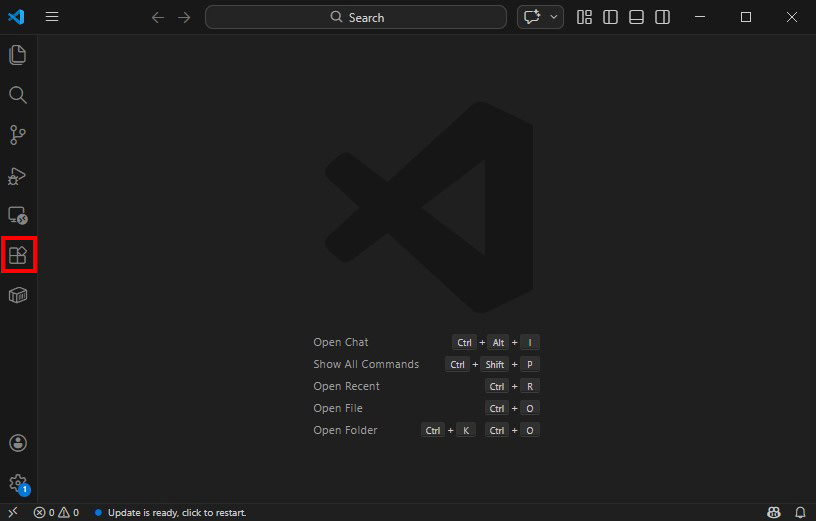Open the Search view from activity bar
The image size is (816, 521).
pyautogui.click(x=17, y=95)
